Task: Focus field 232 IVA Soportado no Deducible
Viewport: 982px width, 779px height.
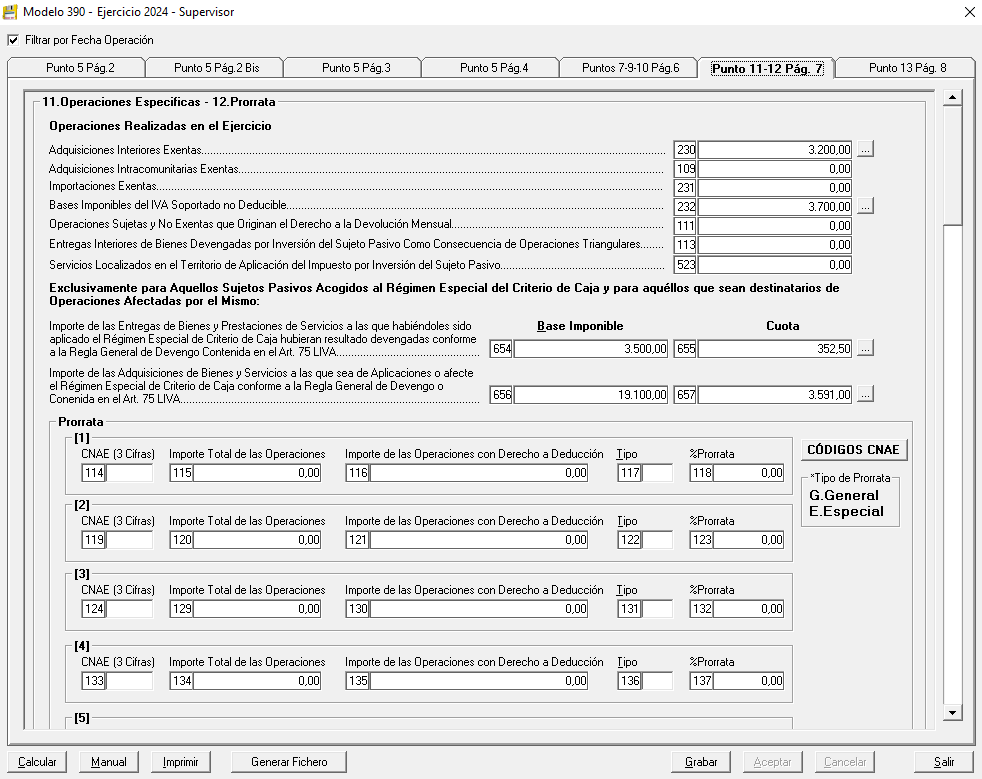Action: 775,206
